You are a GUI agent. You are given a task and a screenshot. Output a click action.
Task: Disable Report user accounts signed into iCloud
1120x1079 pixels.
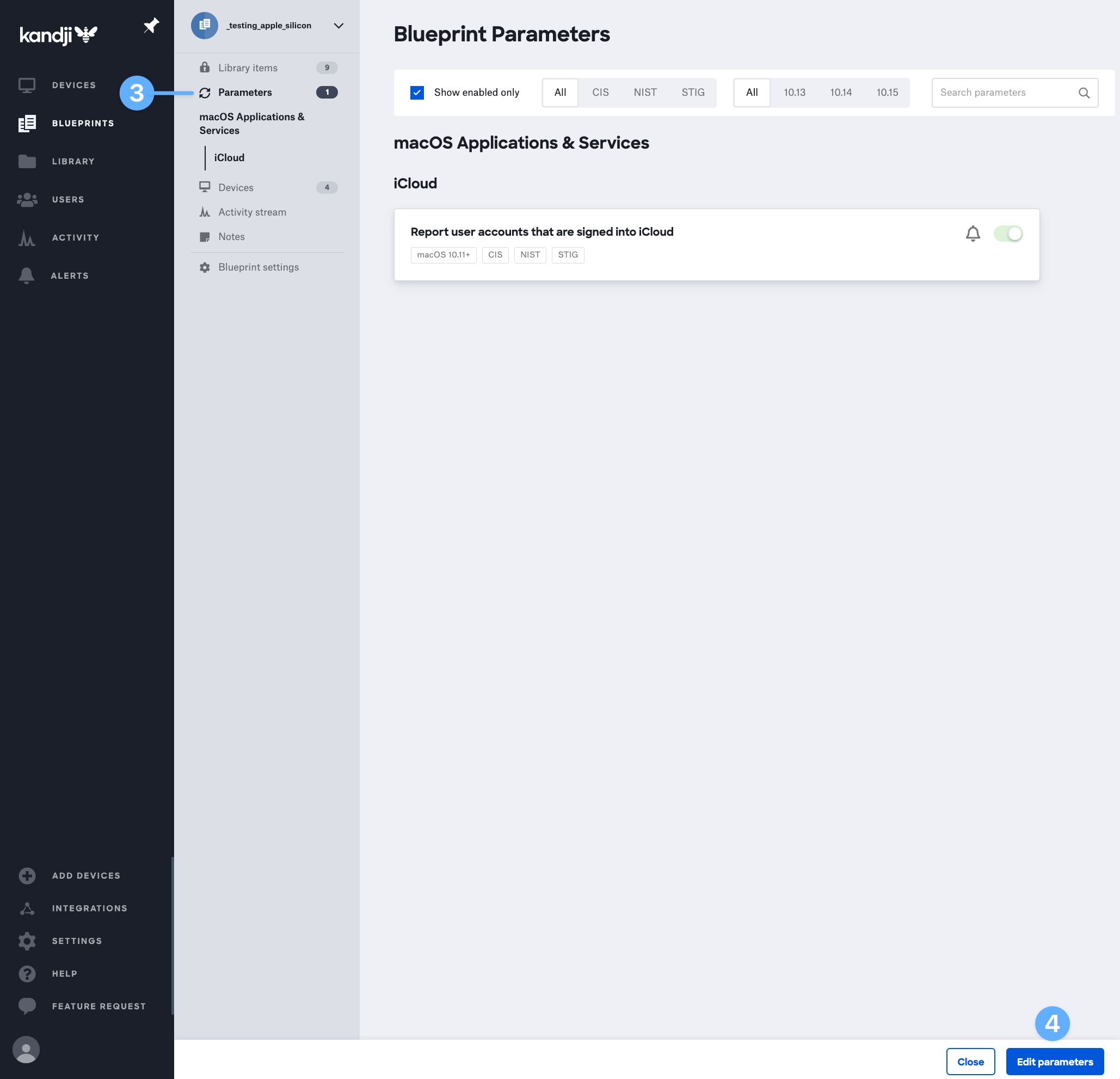1008,233
